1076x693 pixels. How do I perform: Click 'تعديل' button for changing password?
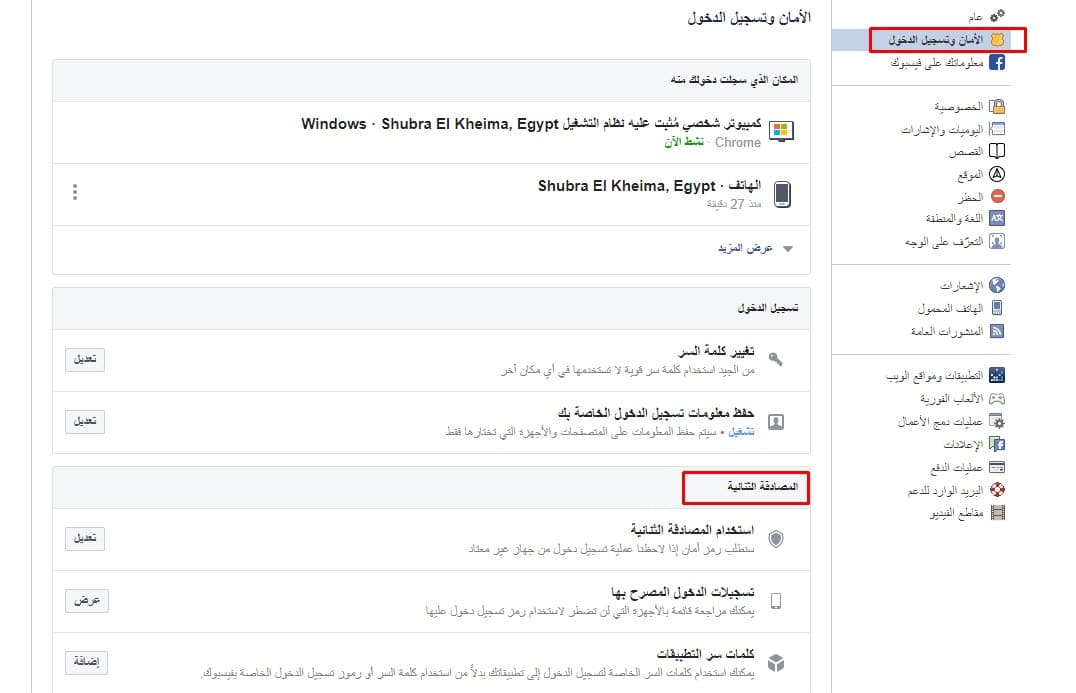coord(85,360)
